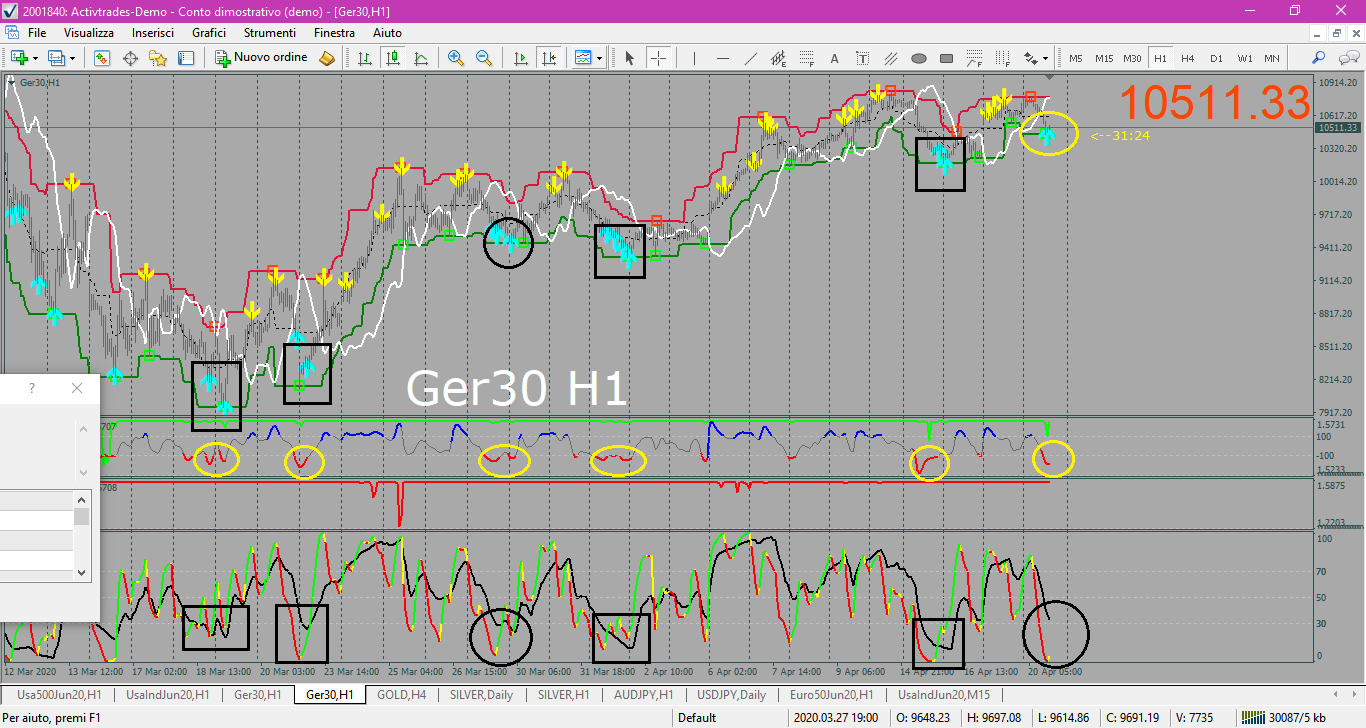Zoom out of the chart
The height and width of the screenshot is (728, 1366).
[484, 58]
